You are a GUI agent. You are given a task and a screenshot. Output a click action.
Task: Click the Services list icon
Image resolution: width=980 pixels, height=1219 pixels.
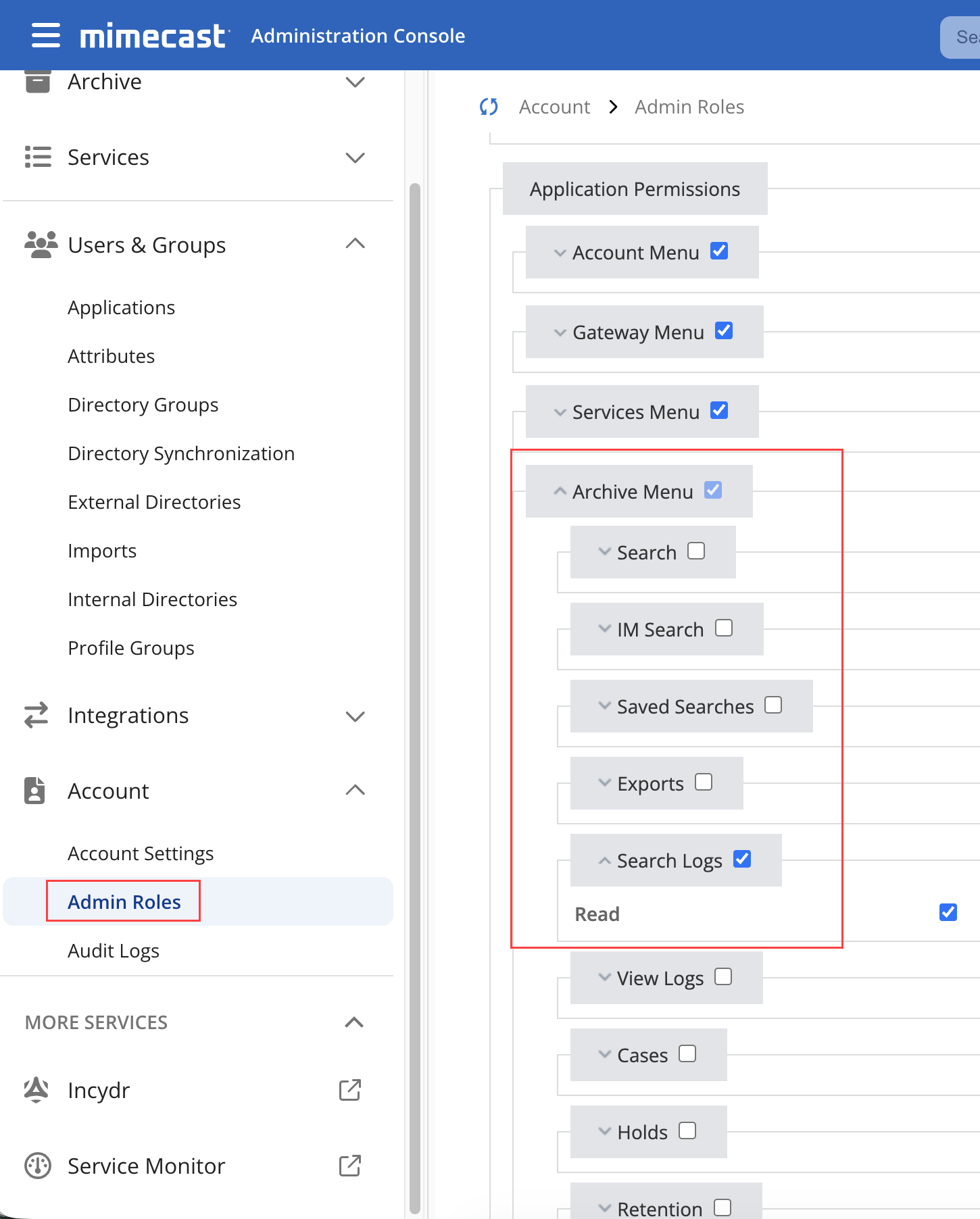pyautogui.click(x=38, y=157)
